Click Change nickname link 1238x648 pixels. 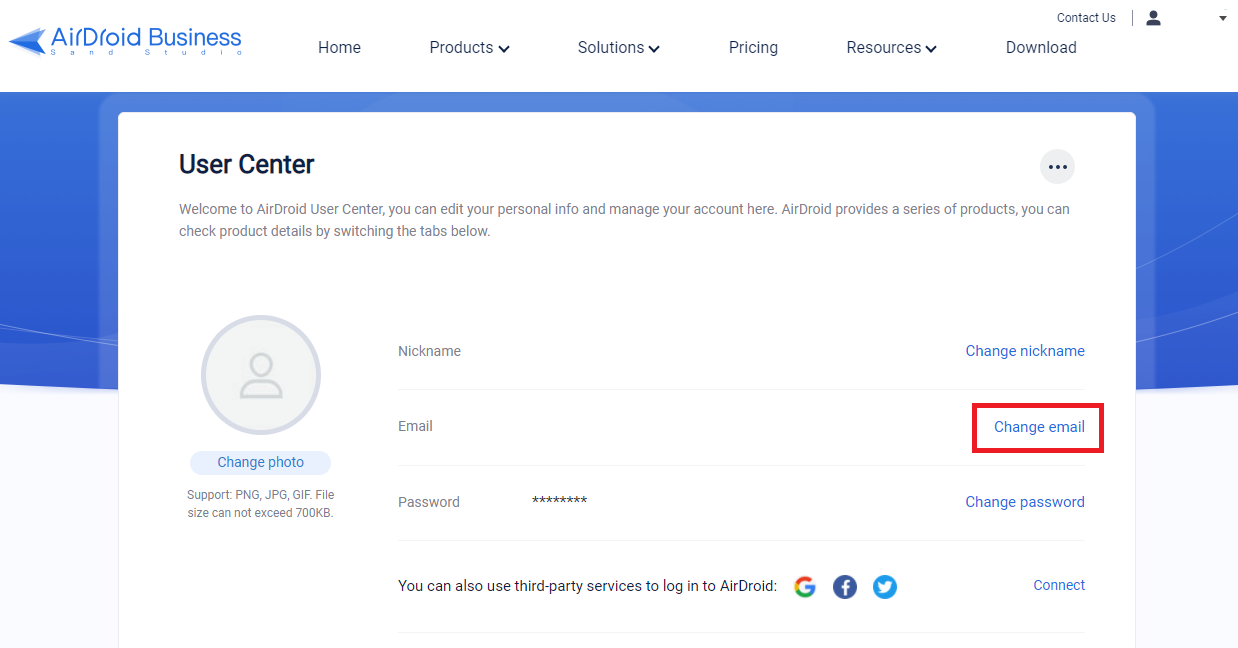click(1025, 351)
